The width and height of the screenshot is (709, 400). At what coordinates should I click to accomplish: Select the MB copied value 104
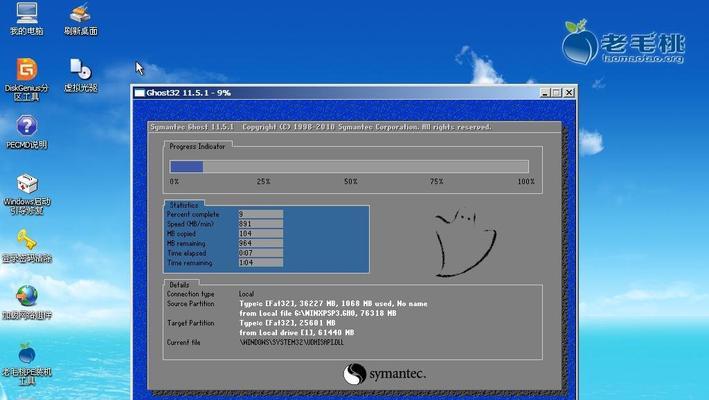point(260,234)
